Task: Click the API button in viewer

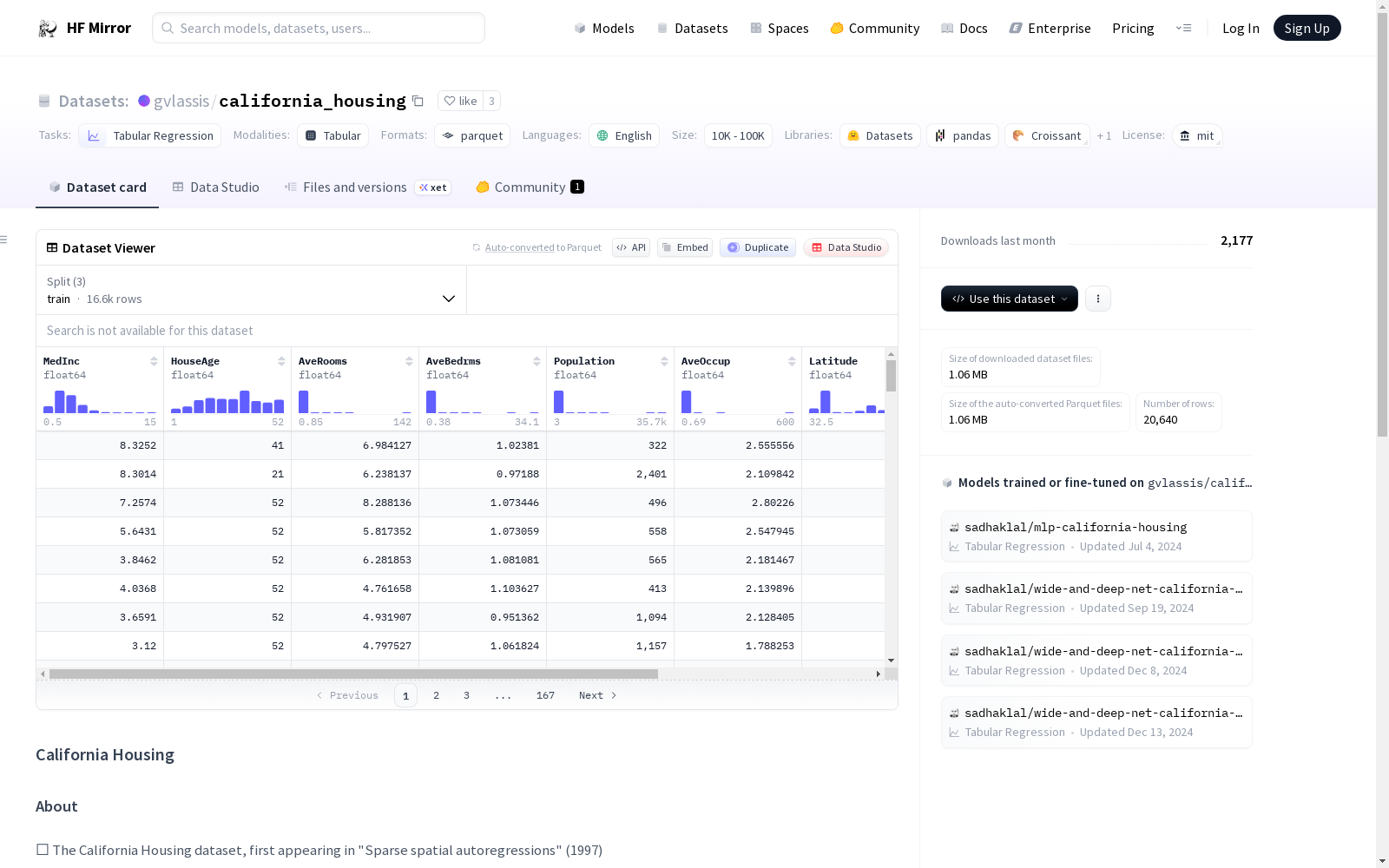Action: point(631,247)
